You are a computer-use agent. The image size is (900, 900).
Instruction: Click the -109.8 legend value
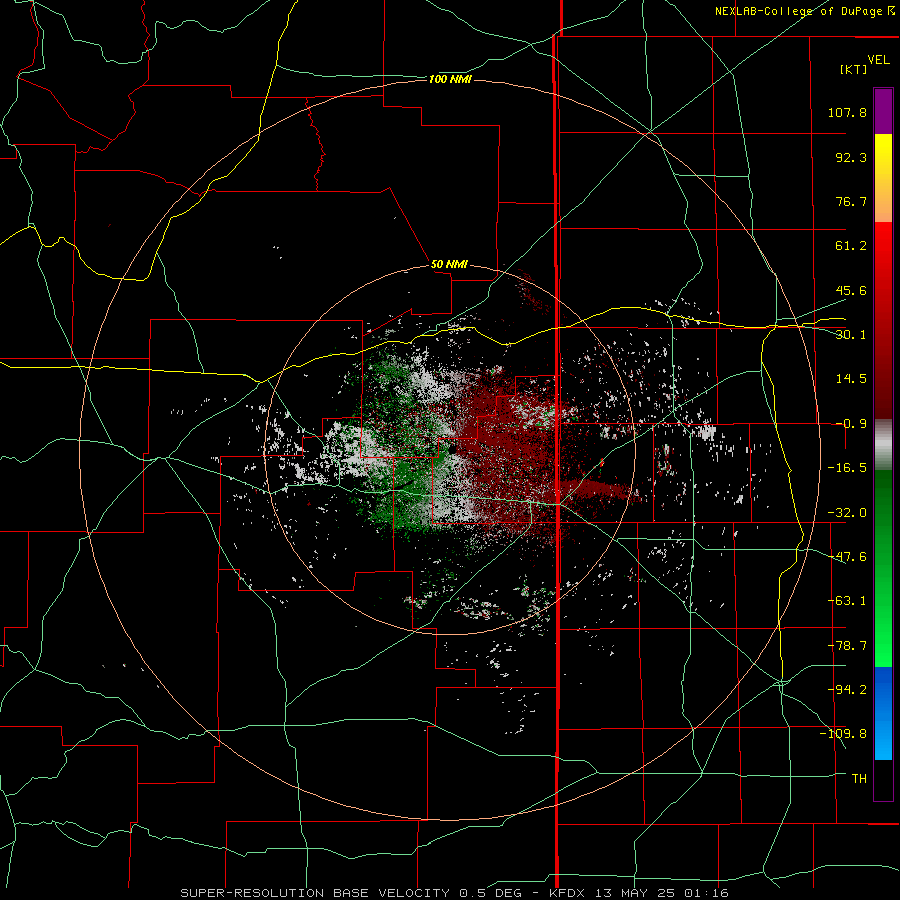click(x=843, y=734)
